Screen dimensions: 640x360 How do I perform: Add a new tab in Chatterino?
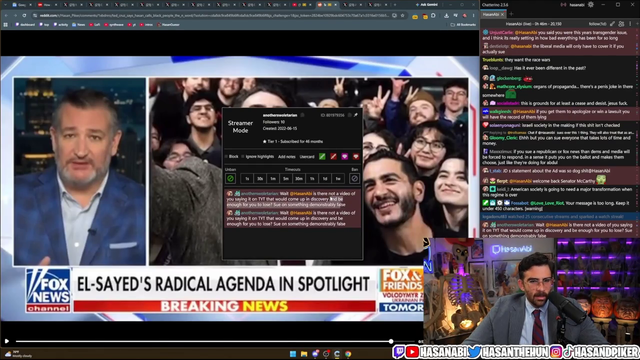pos(511,14)
